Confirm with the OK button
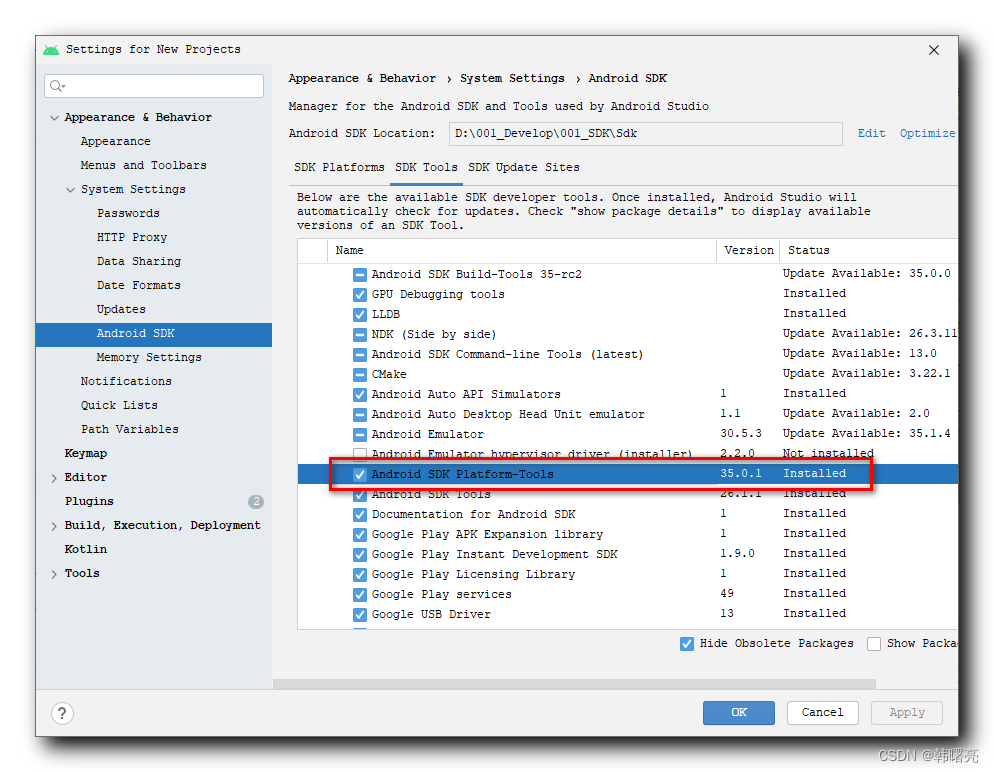Image resolution: width=994 pixels, height=772 pixels. click(x=739, y=712)
